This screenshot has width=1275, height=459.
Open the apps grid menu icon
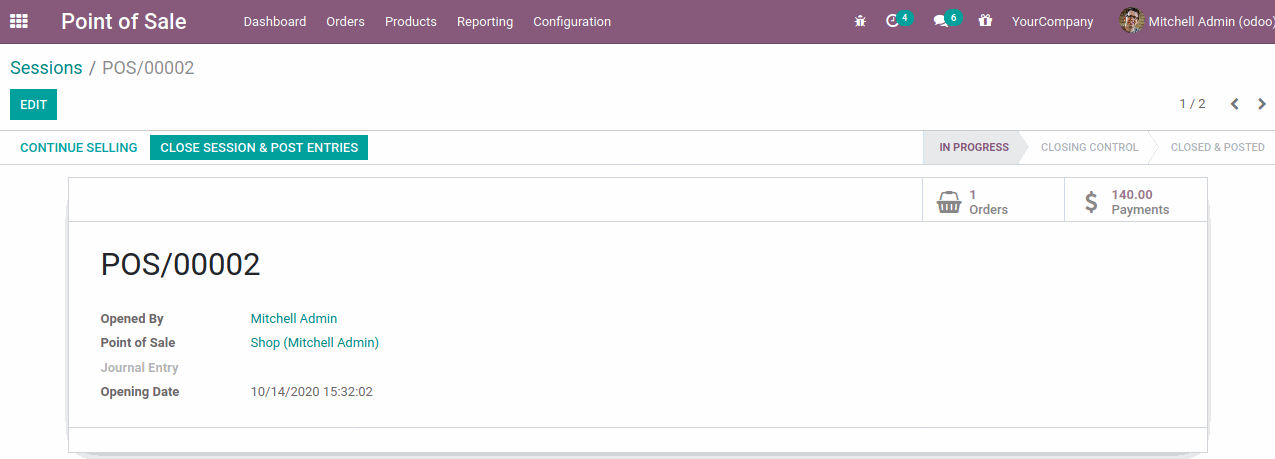tap(19, 21)
